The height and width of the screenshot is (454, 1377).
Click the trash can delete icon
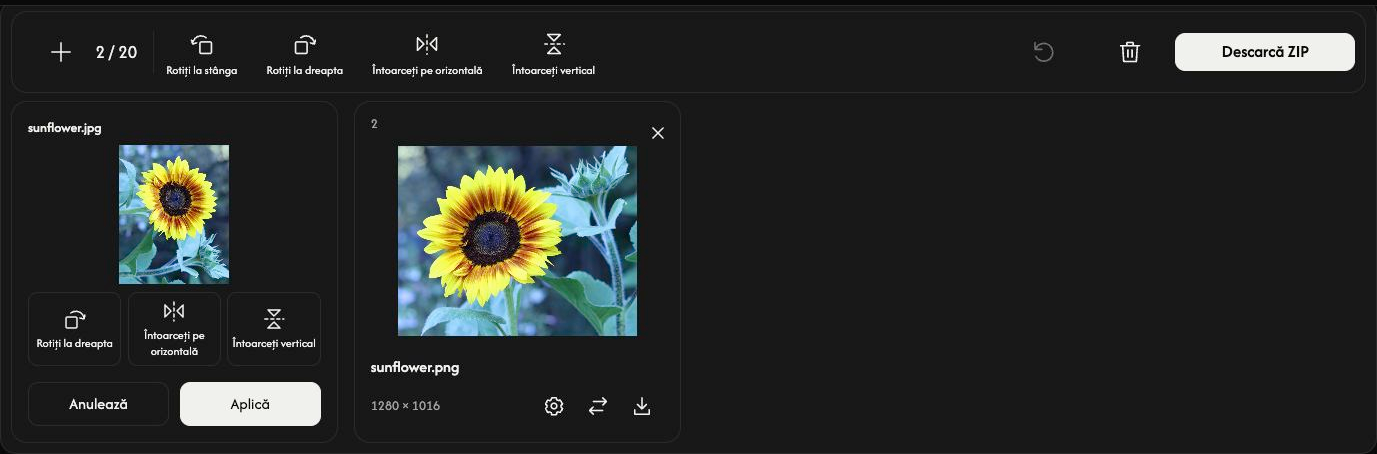(1130, 52)
